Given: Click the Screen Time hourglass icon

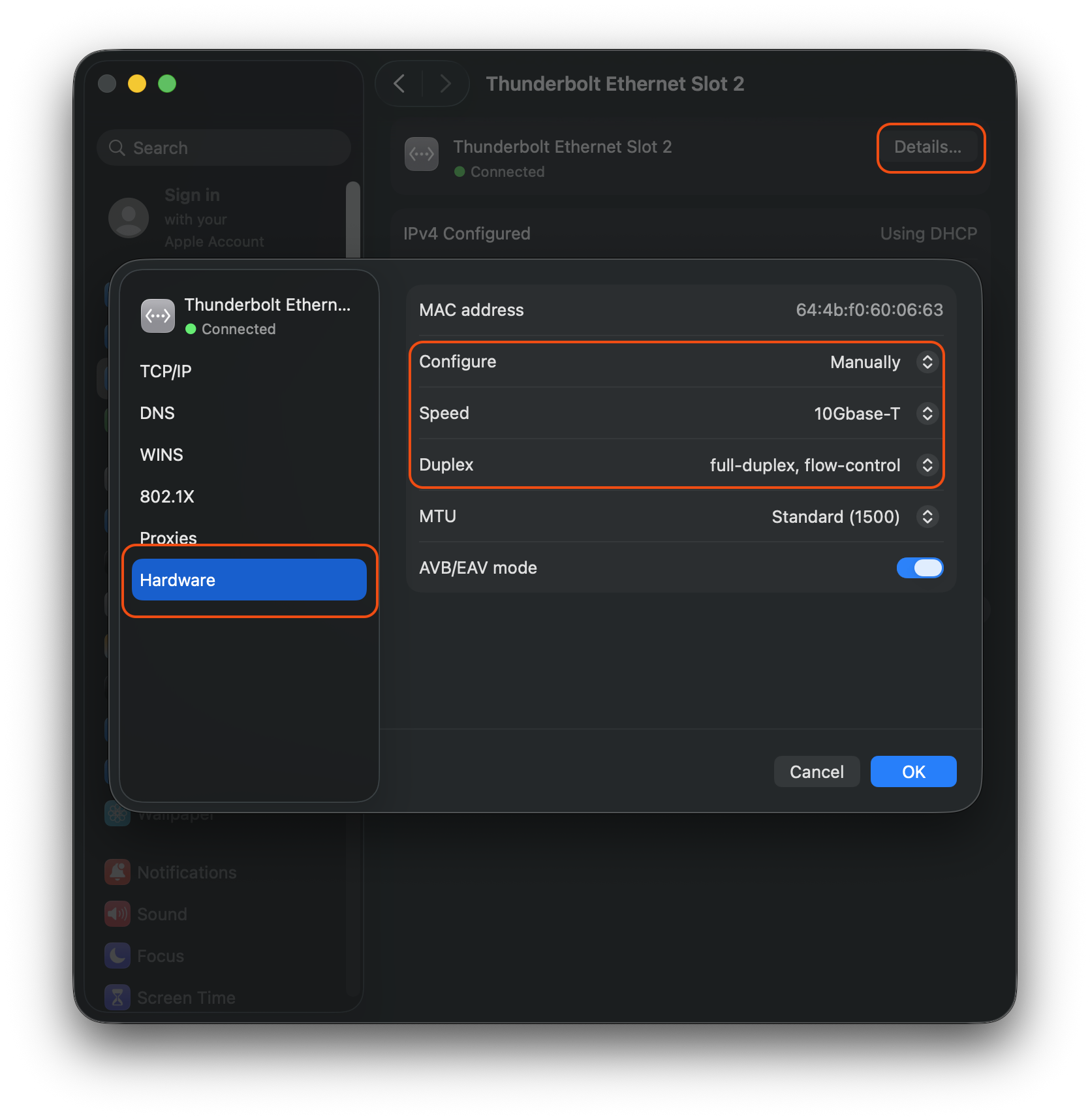Looking at the screenshot, I should [x=117, y=997].
